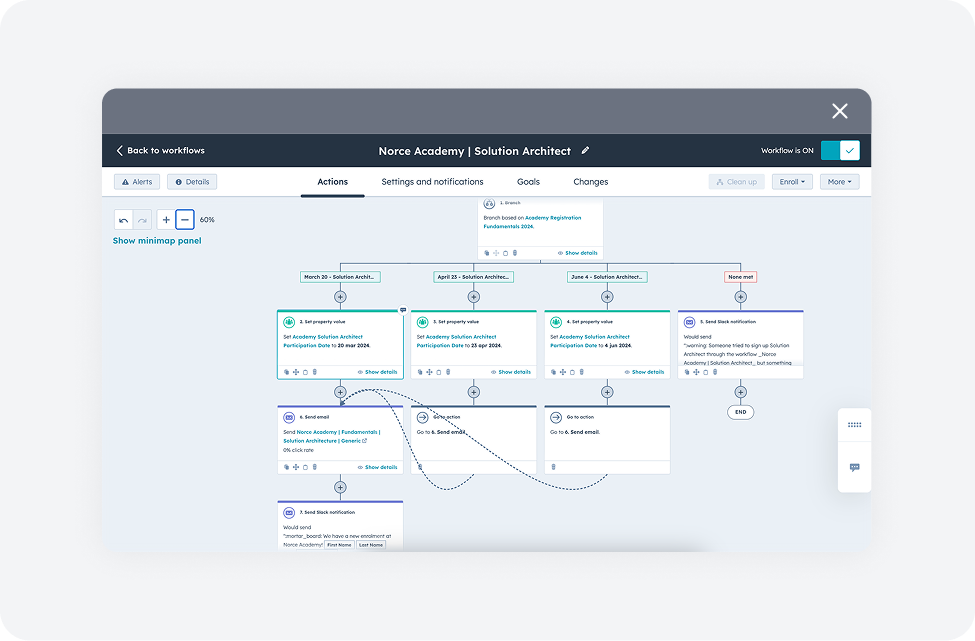
Task: Click the redo arrow button
Action: (142, 220)
